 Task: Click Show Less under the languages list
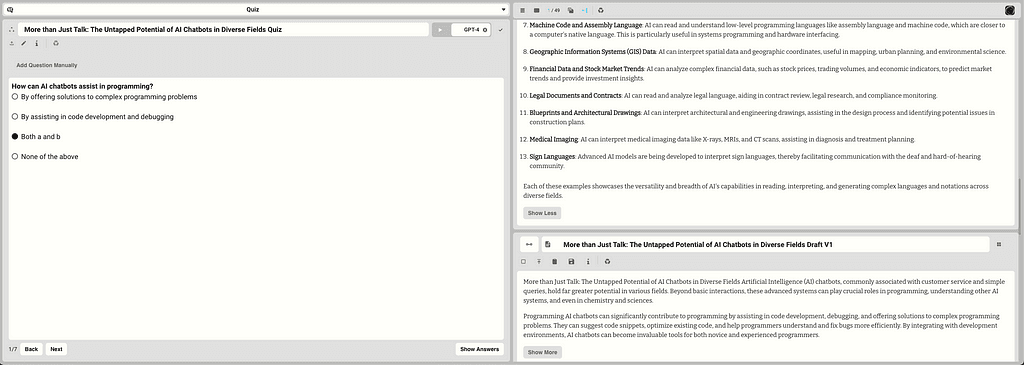click(542, 213)
